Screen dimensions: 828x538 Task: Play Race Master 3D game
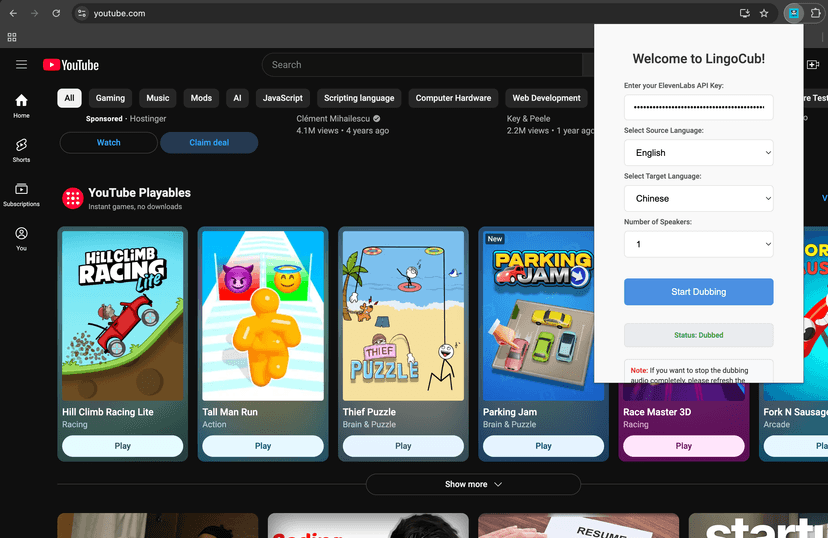[684, 446]
